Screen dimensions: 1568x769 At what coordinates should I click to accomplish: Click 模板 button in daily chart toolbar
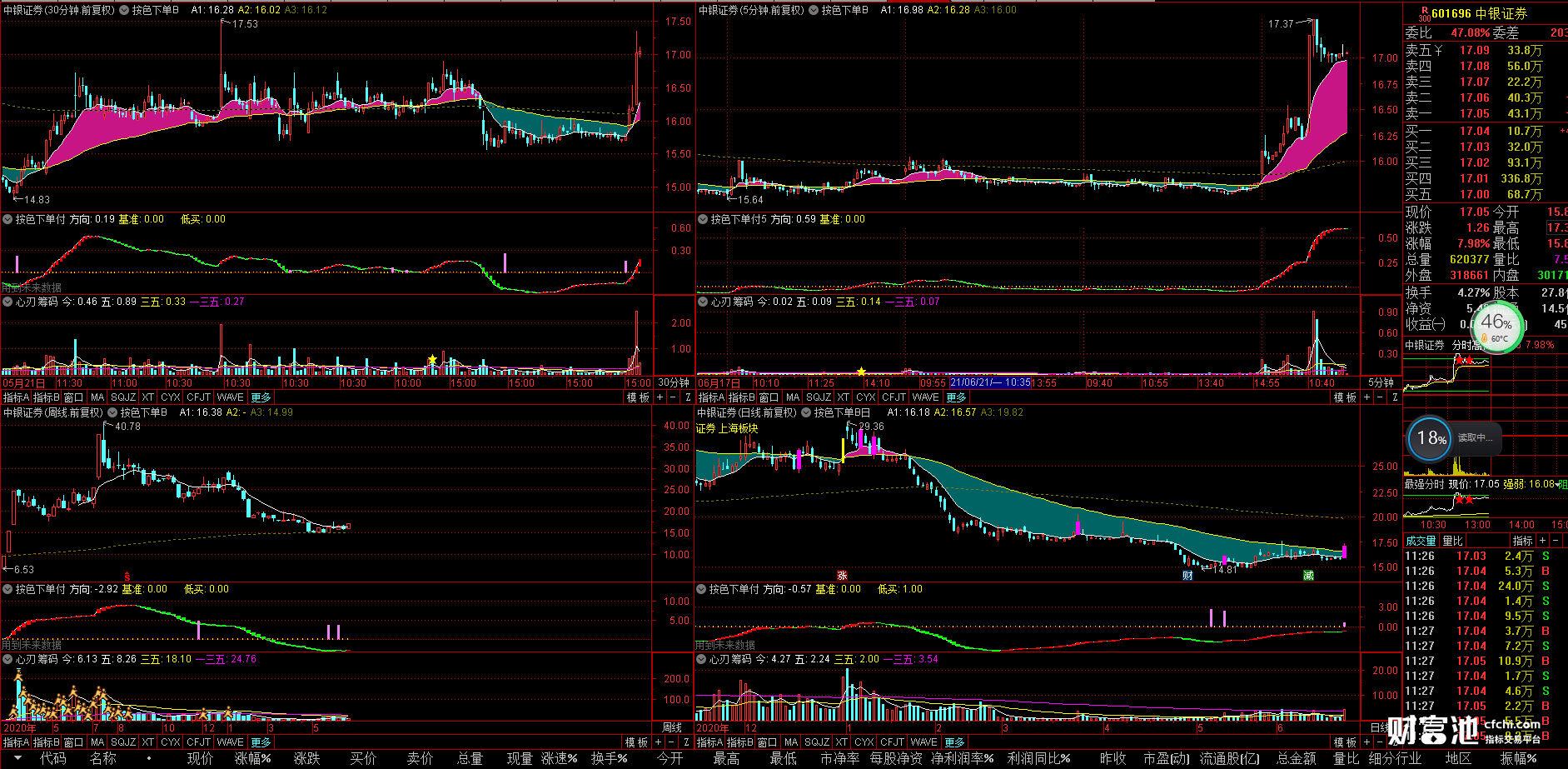click(1345, 742)
